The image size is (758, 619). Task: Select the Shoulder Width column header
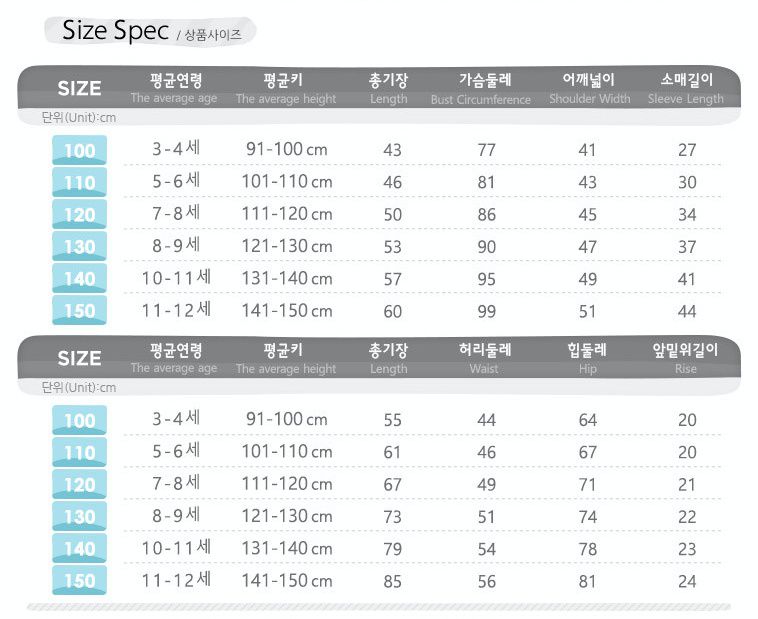click(x=589, y=88)
